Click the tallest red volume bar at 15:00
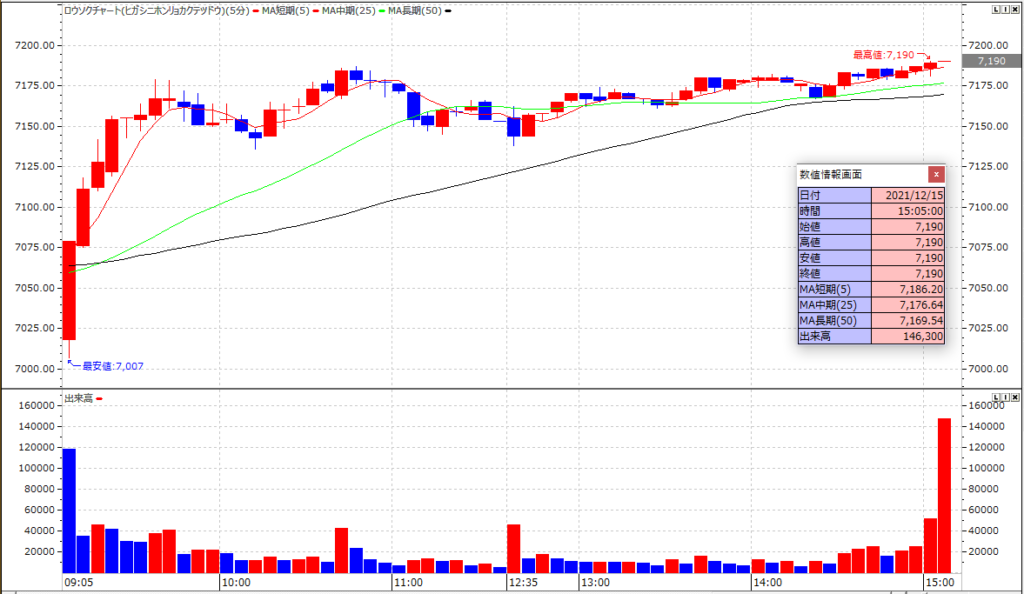1024x594 pixels. point(943,495)
